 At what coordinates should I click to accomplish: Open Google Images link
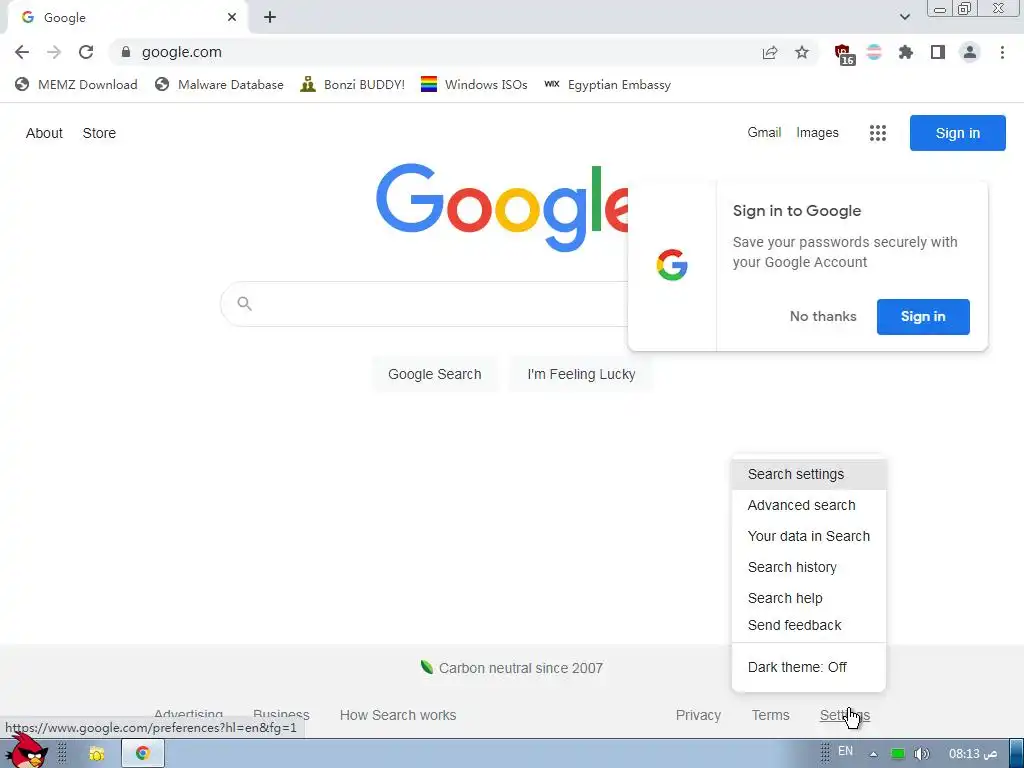(817, 133)
